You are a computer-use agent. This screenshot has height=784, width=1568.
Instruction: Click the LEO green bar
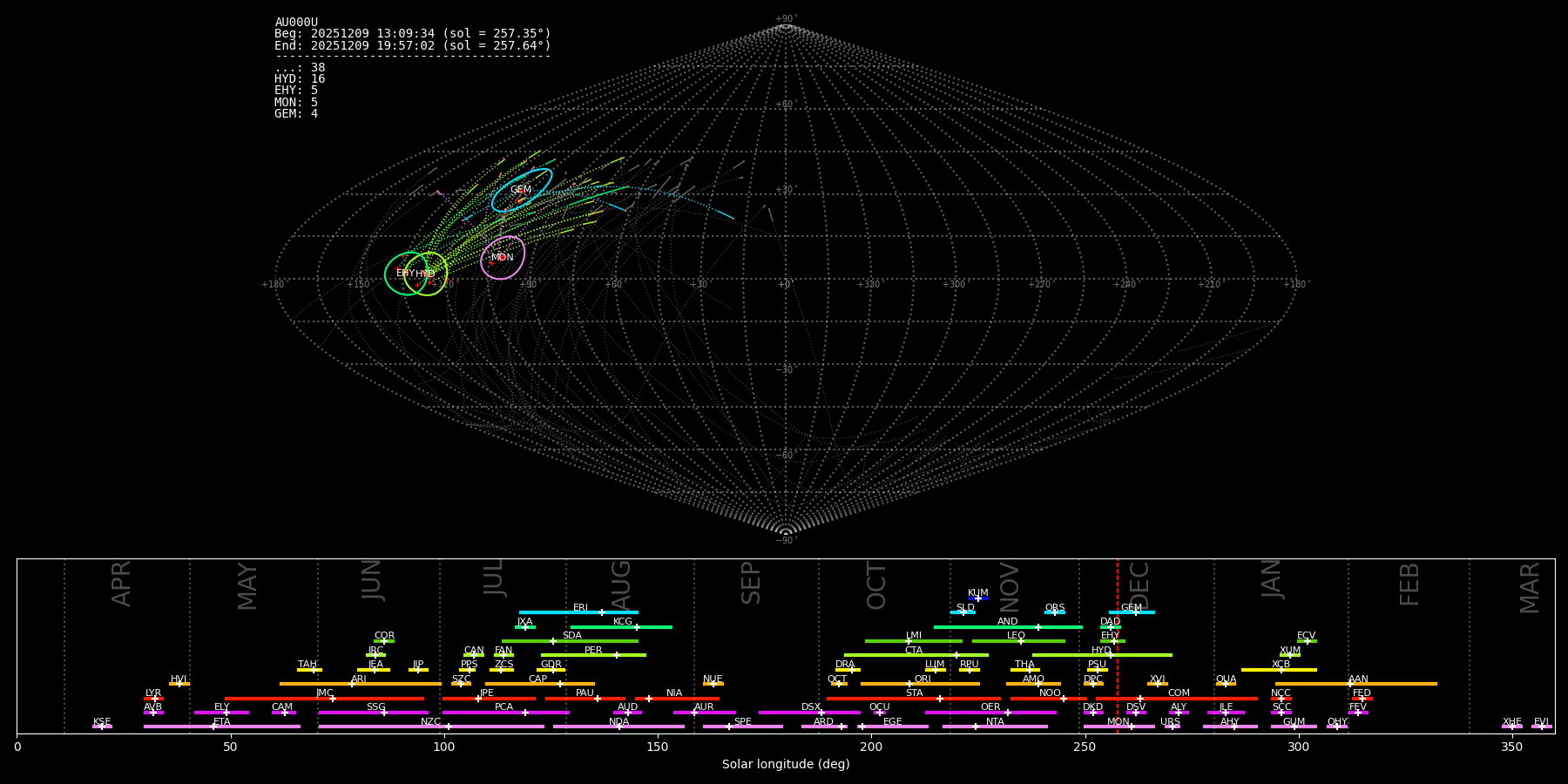[1018, 641]
